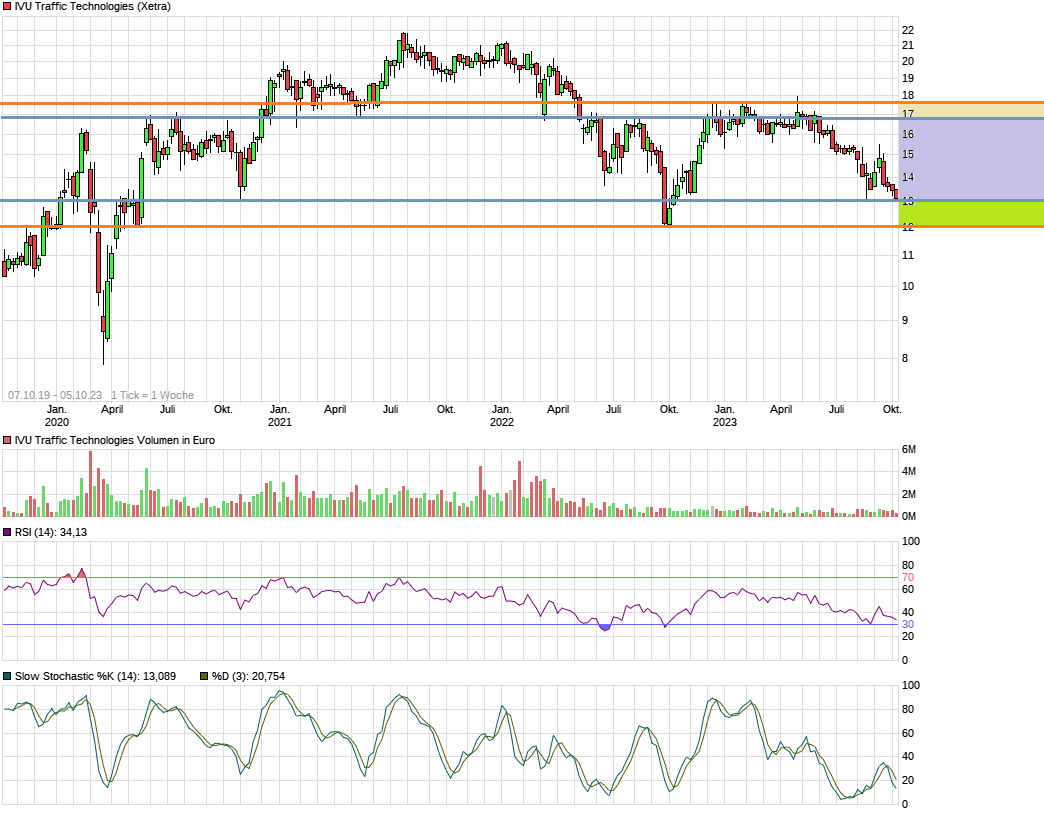
Task: Click the olive %D legend square
Action: pos(204,676)
